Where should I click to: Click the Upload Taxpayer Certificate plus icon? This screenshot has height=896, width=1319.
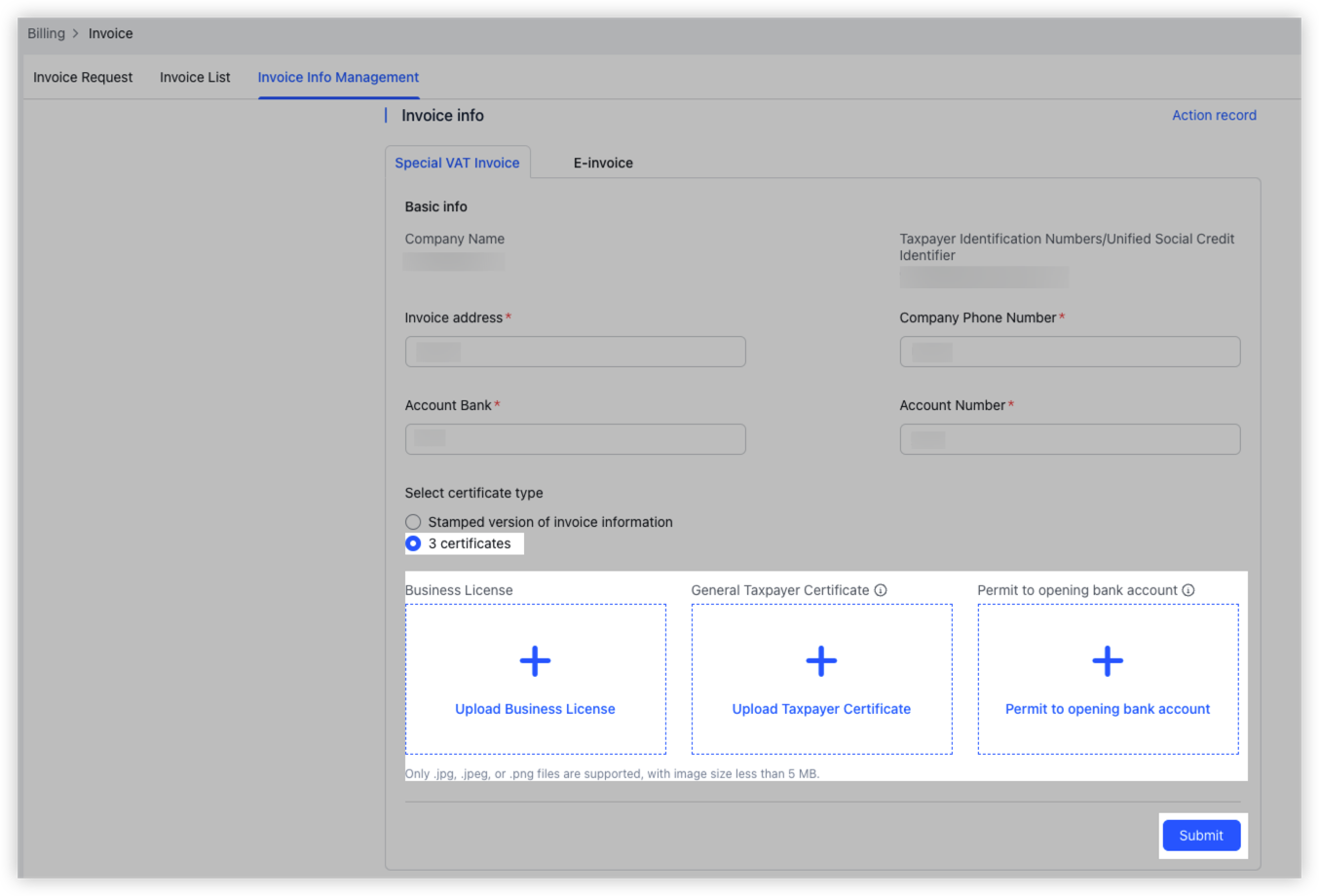[x=820, y=660]
